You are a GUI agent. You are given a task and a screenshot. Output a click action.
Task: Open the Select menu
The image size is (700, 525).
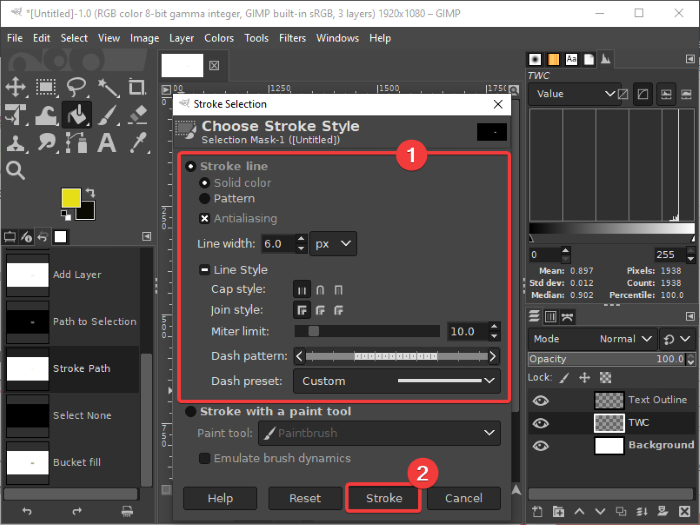click(74, 38)
